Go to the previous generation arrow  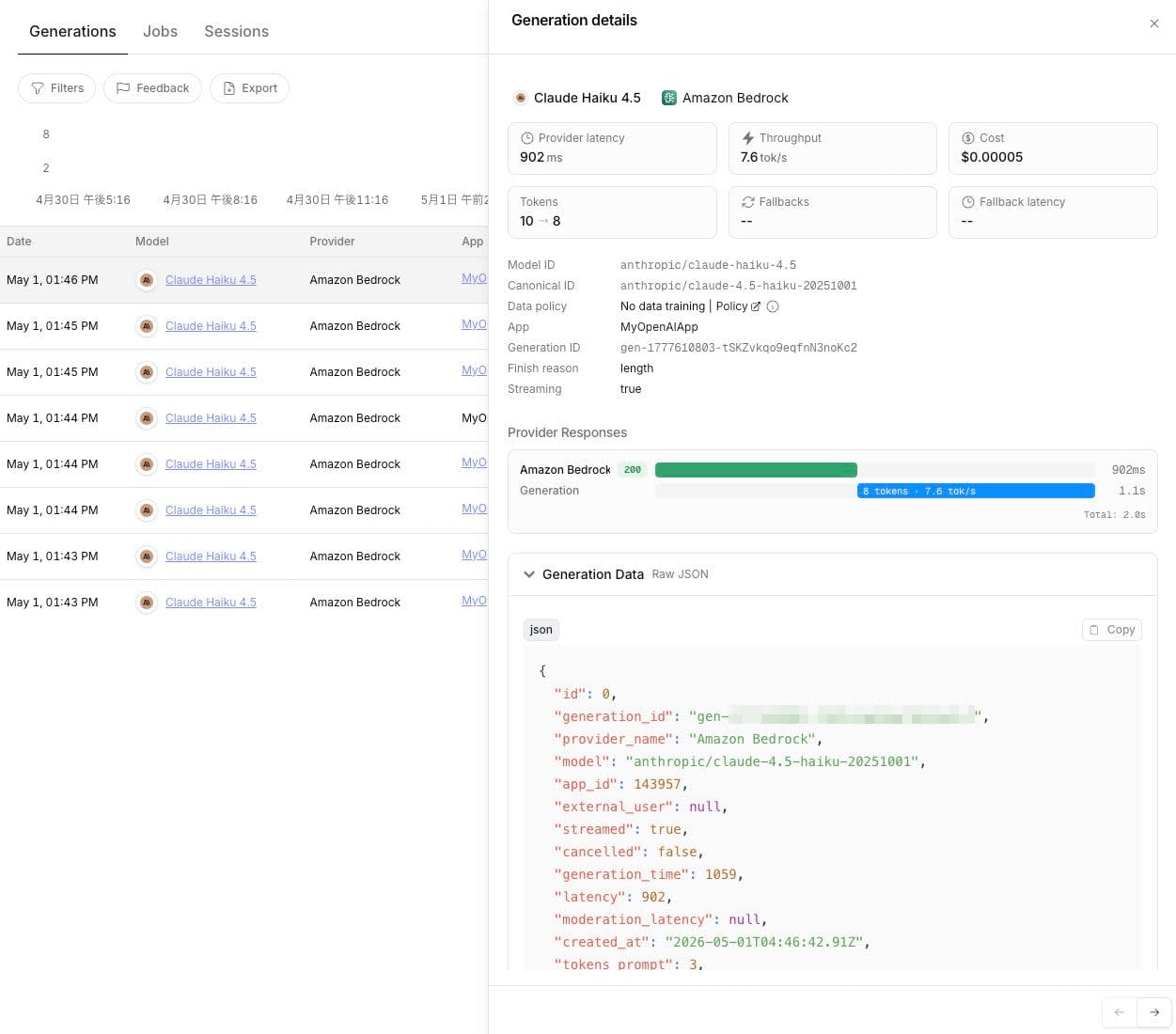pyautogui.click(x=1120, y=1012)
